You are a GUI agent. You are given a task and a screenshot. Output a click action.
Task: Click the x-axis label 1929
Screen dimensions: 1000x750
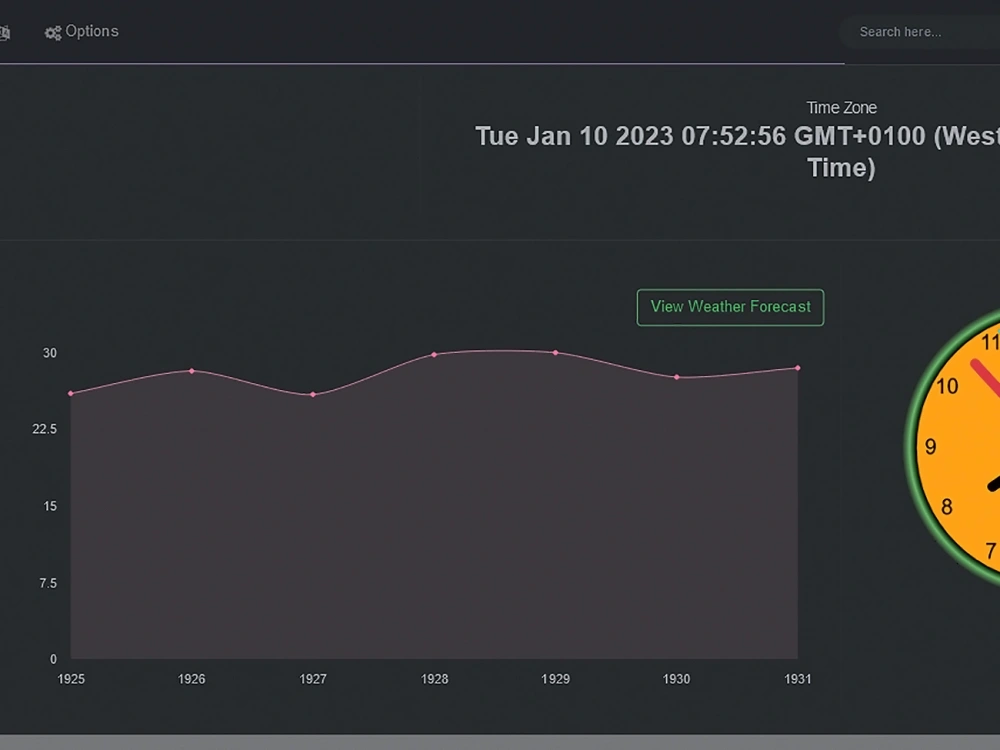[555, 679]
